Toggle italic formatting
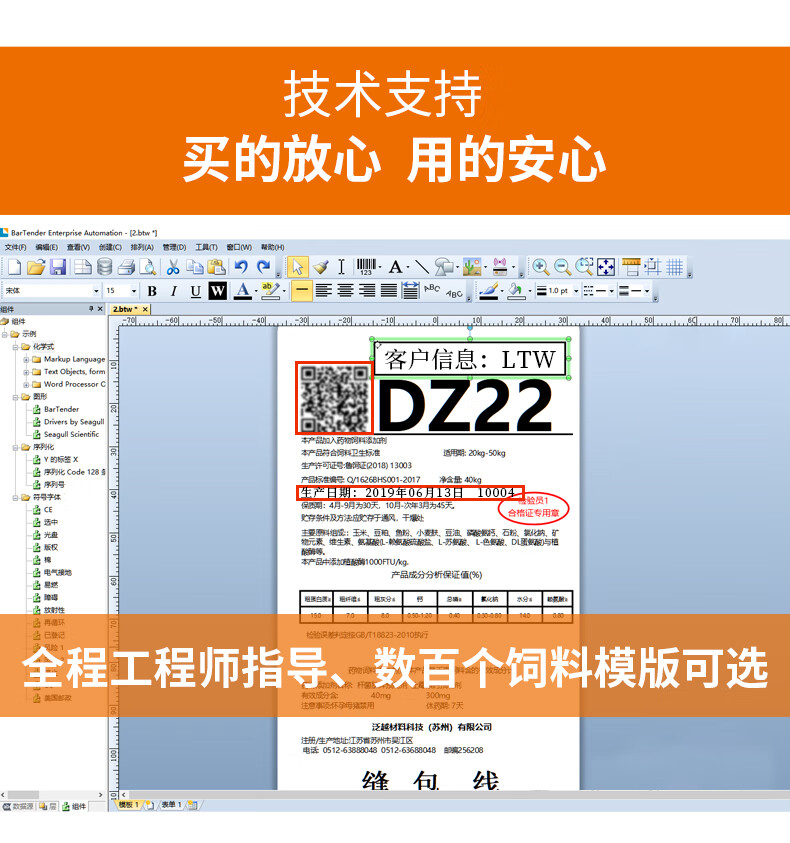 173,291
